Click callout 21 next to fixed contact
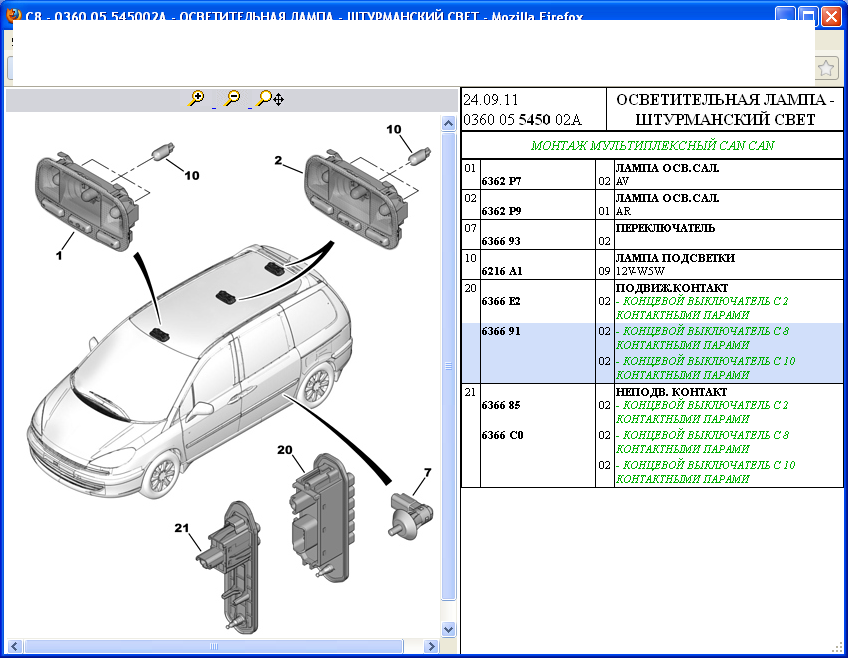 (181, 527)
